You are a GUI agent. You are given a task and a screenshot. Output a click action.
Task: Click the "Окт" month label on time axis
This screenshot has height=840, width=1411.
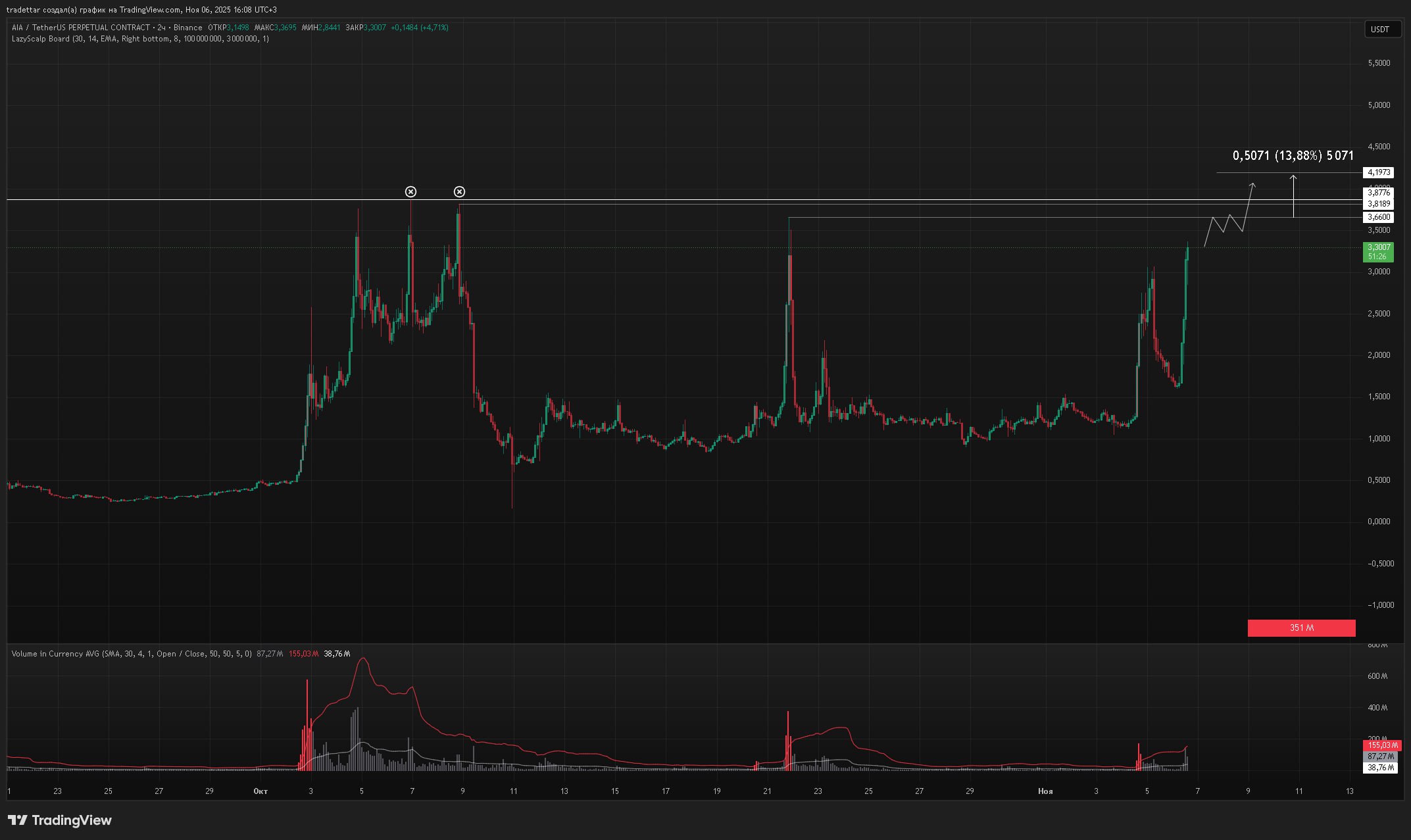tap(260, 791)
